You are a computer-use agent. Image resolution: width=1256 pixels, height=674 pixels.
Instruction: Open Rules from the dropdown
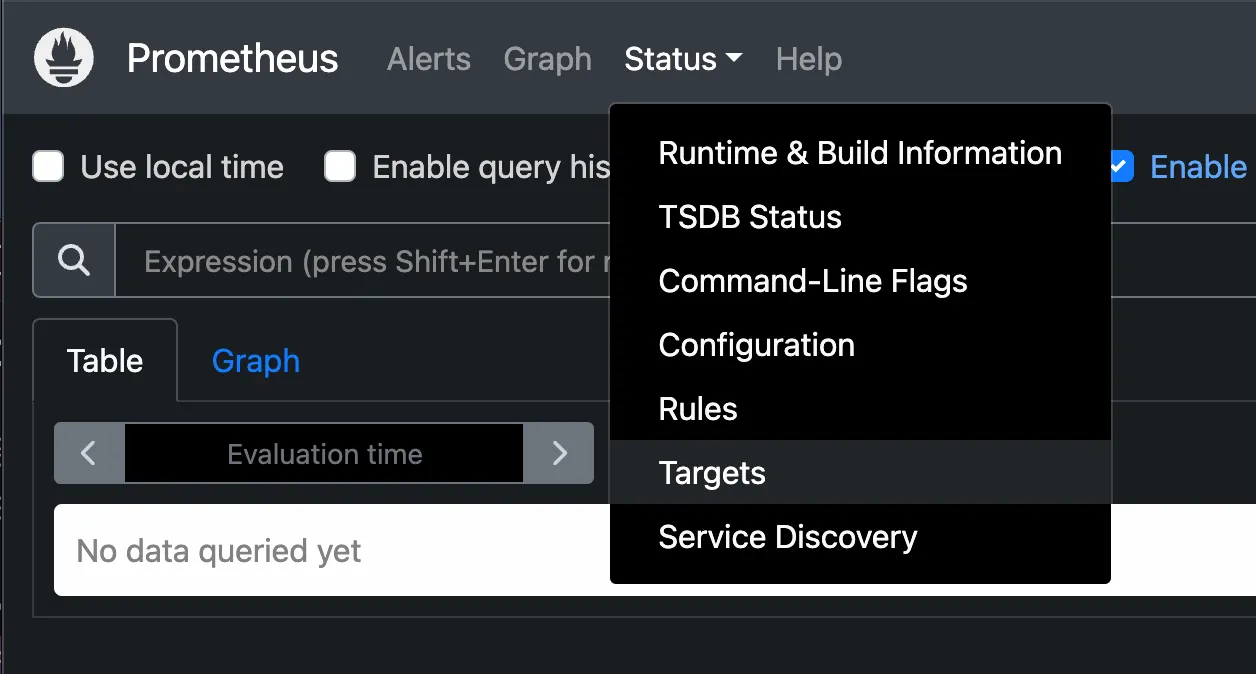click(698, 409)
